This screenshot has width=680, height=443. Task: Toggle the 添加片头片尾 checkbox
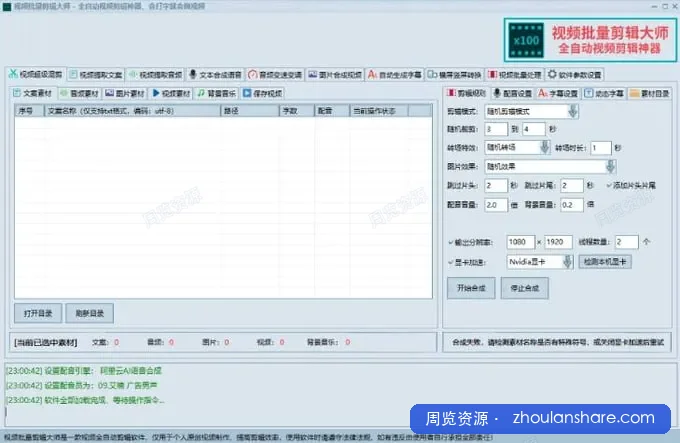click(631, 186)
